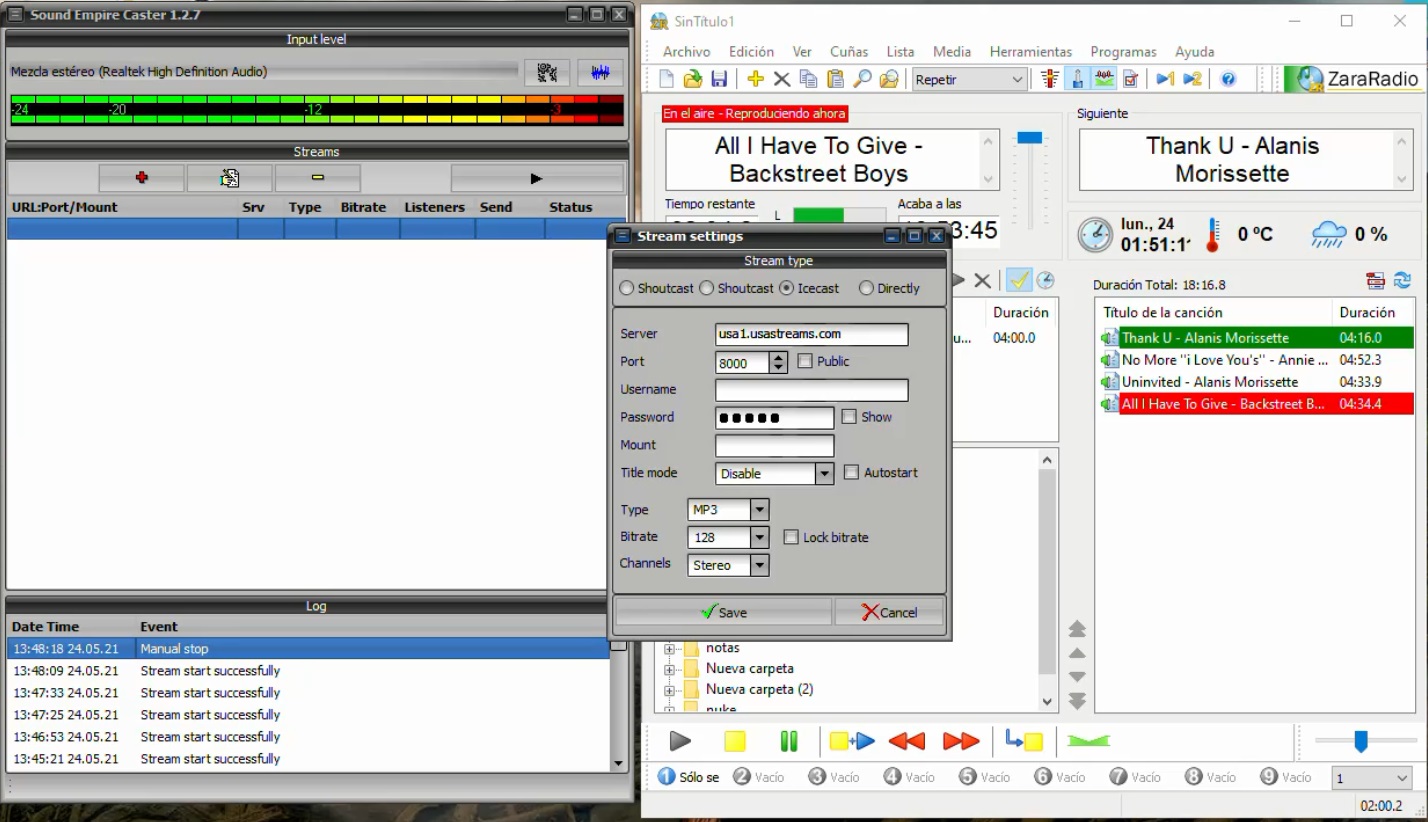The image size is (1428, 822).
Task: Click Cancel in Stream settings
Action: pos(889,612)
